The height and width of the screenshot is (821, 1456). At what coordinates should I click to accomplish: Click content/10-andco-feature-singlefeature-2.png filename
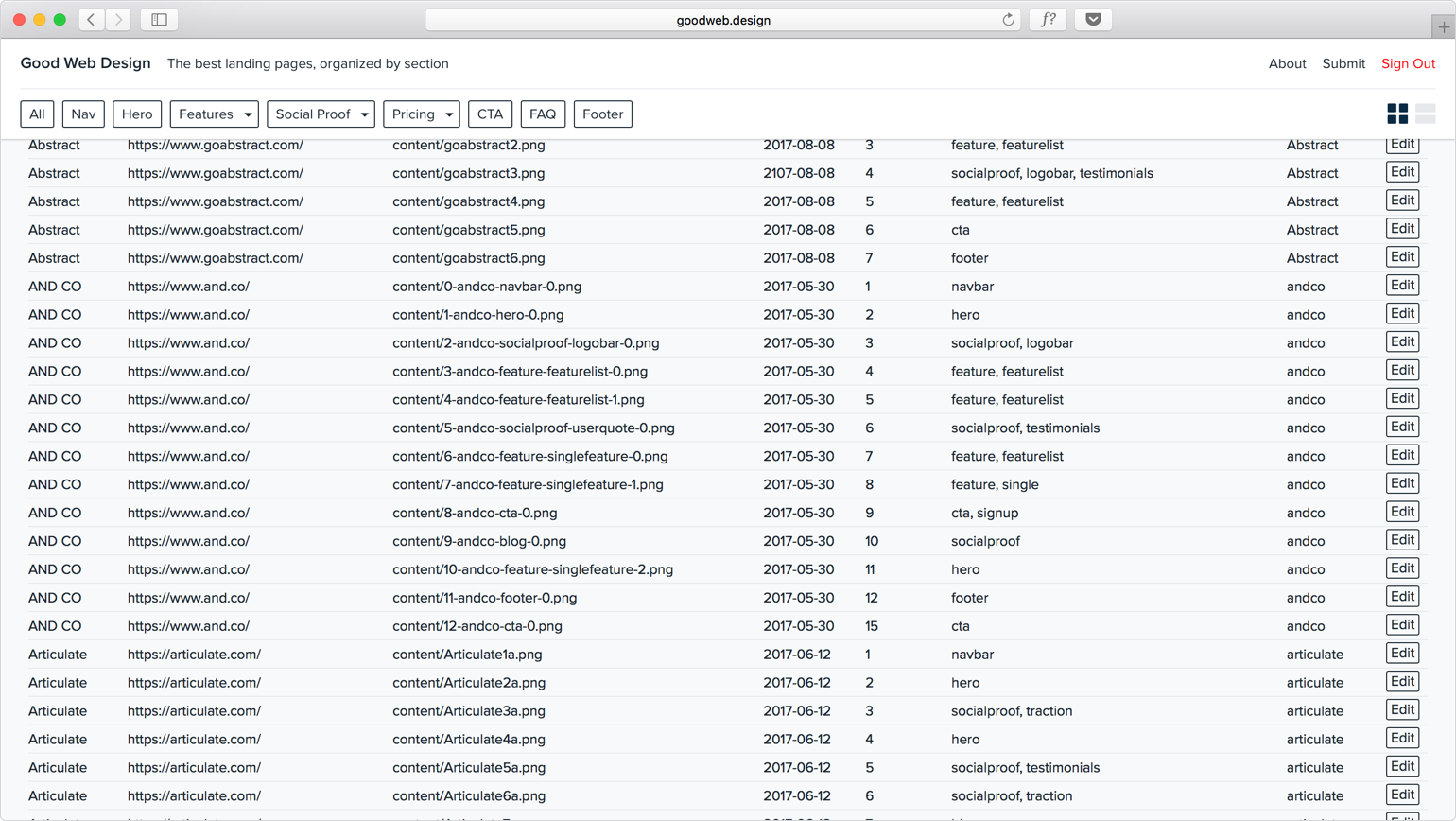click(532, 569)
